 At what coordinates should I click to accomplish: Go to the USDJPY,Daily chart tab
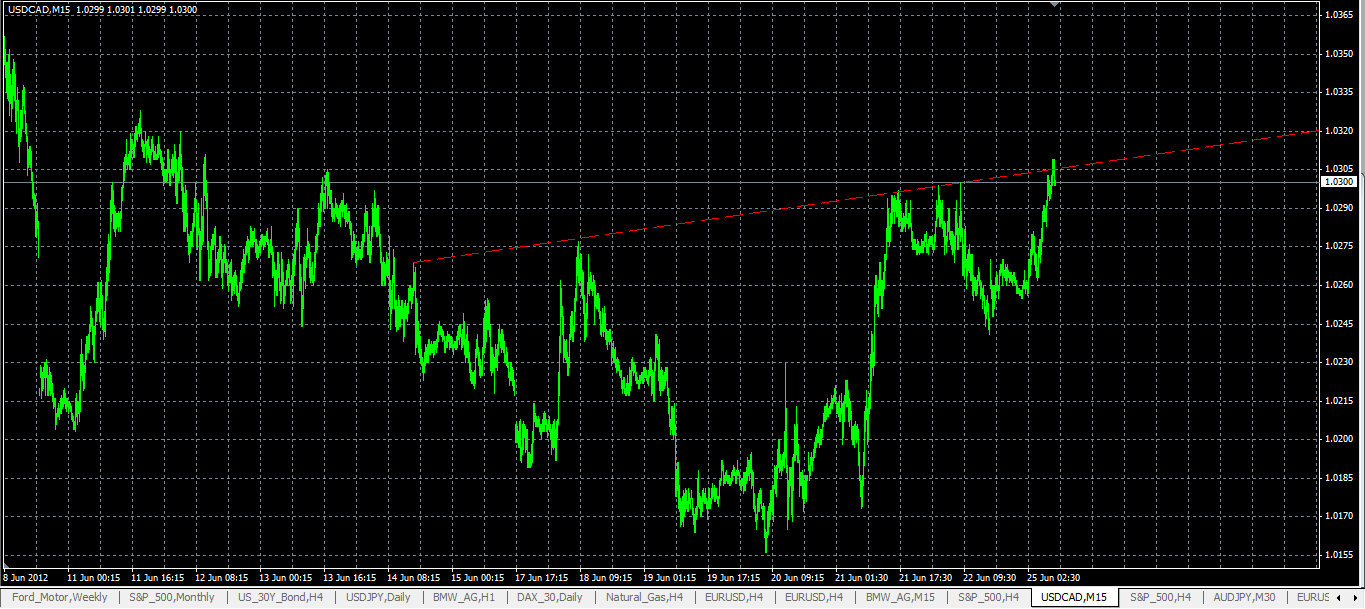[x=378, y=597]
